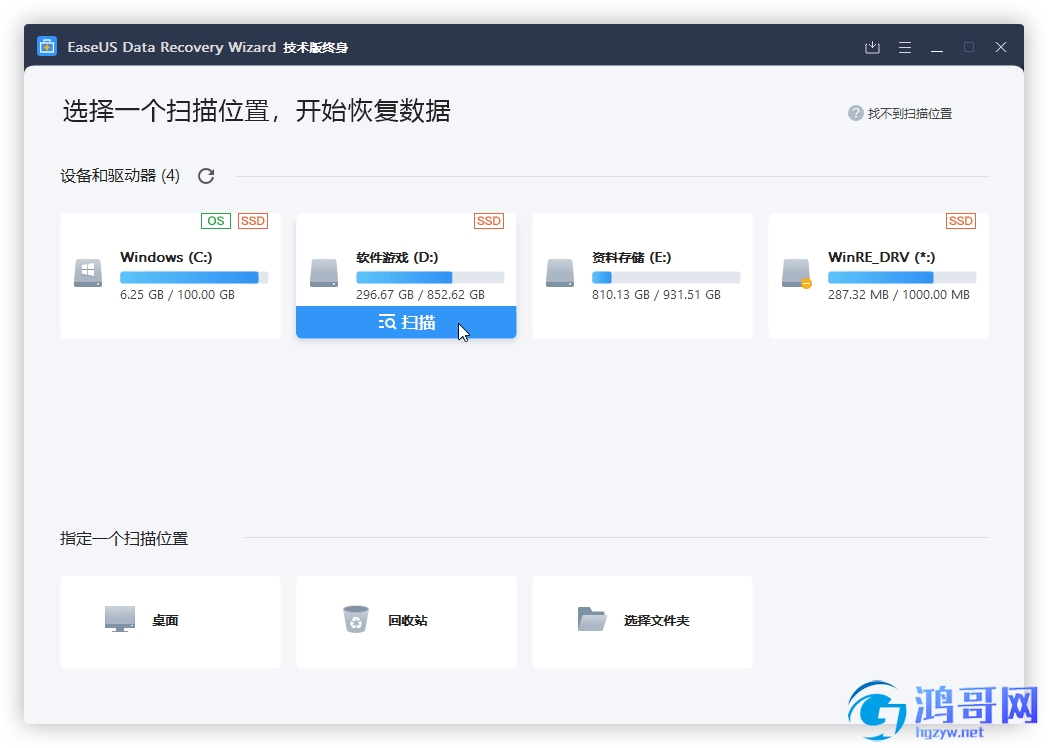Open the 找不到扫描位置 help link

point(910,114)
